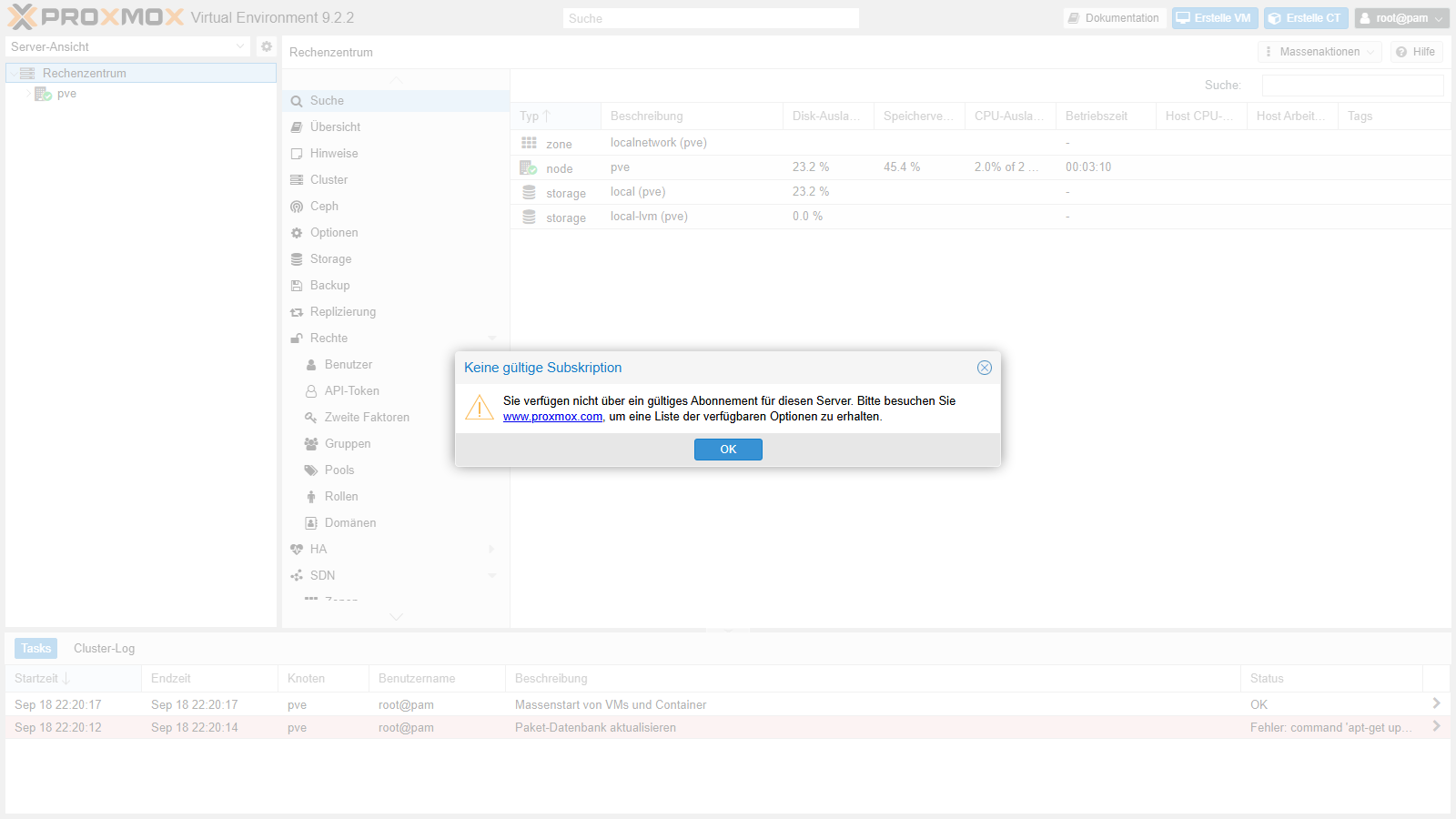Viewport: 1456px width, 819px height.
Task: Expand the Massenstart task row arrow
Action: [1436, 703]
